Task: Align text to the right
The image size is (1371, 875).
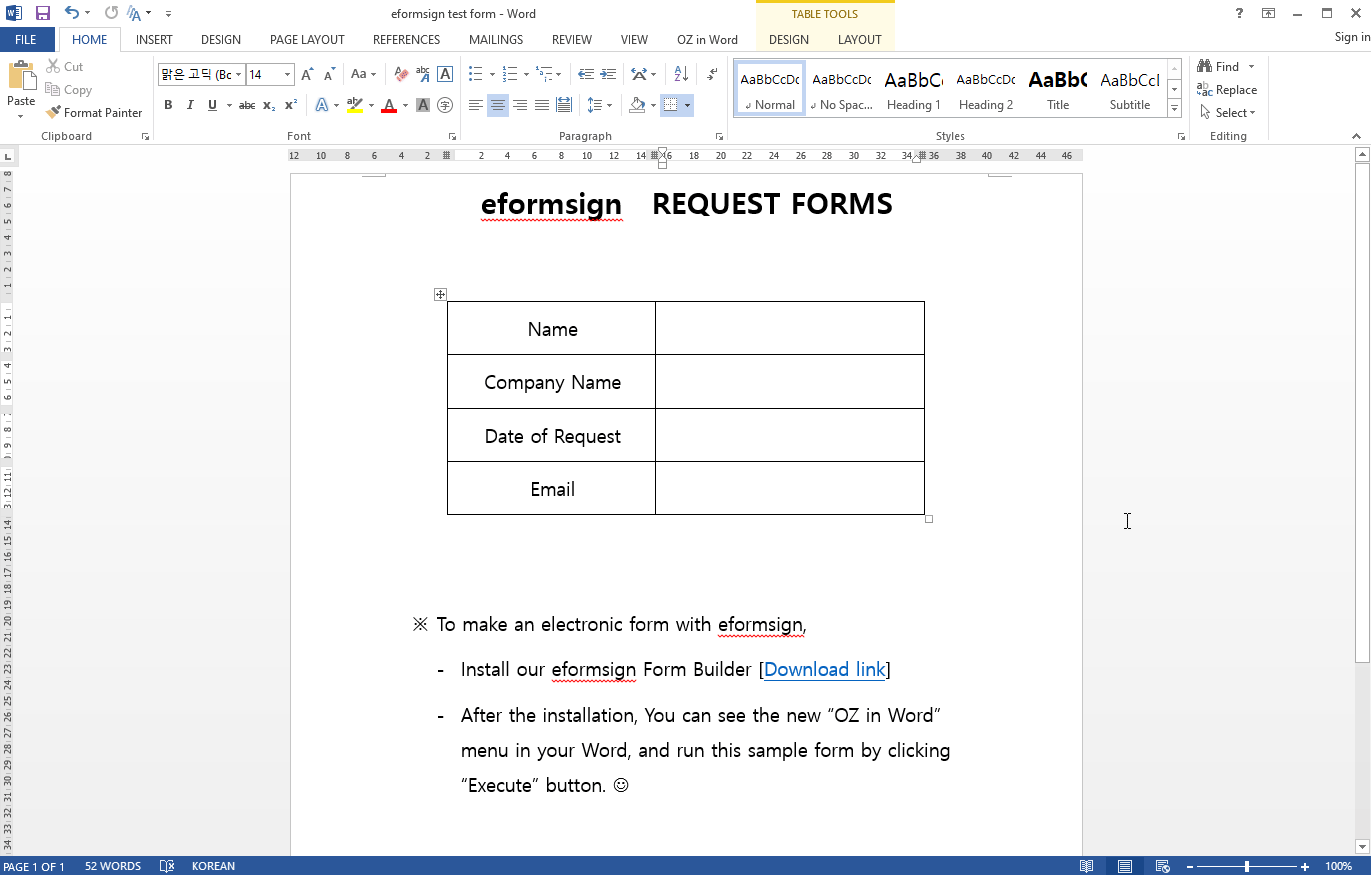Action: (520, 105)
